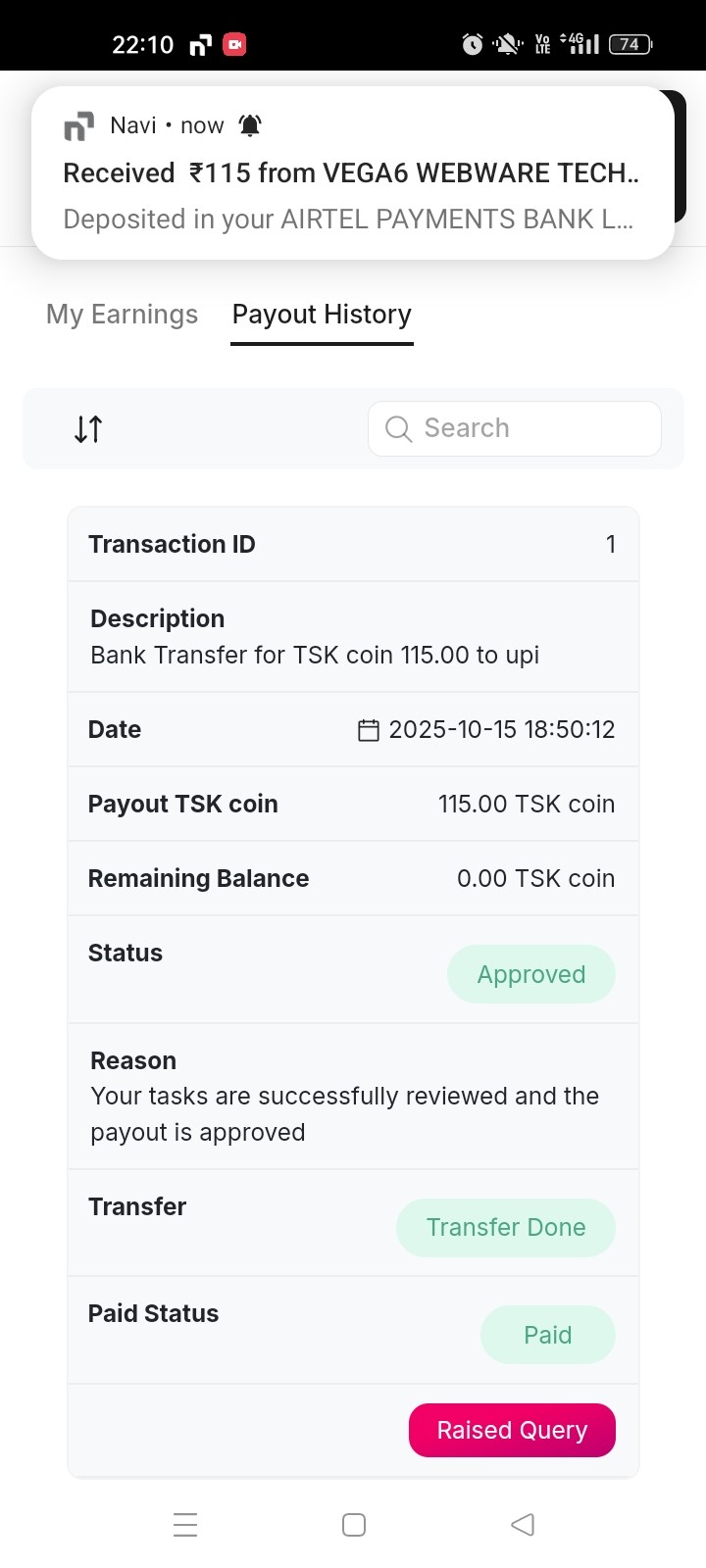Select the Payout History tab
706x1568 pixels.
[x=322, y=315]
